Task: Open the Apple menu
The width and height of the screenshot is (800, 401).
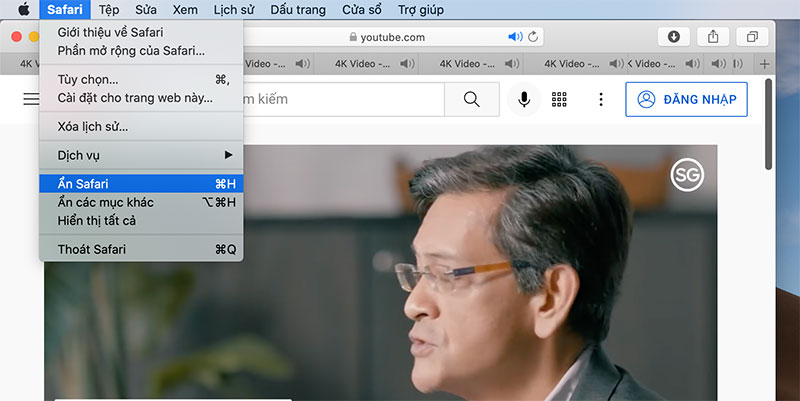Action: tap(24, 9)
